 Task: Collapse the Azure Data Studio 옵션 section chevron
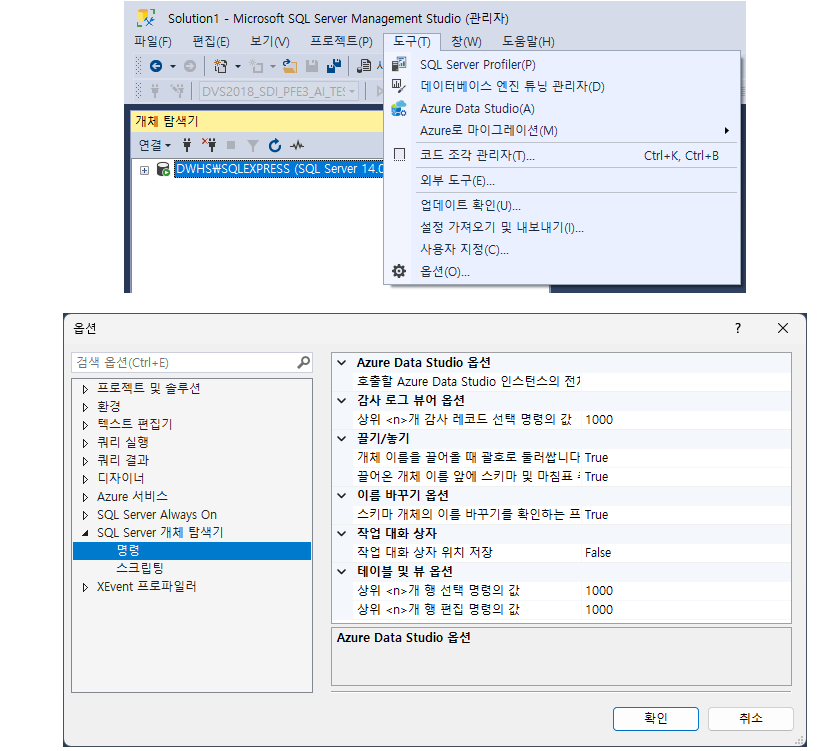[x=342, y=363]
